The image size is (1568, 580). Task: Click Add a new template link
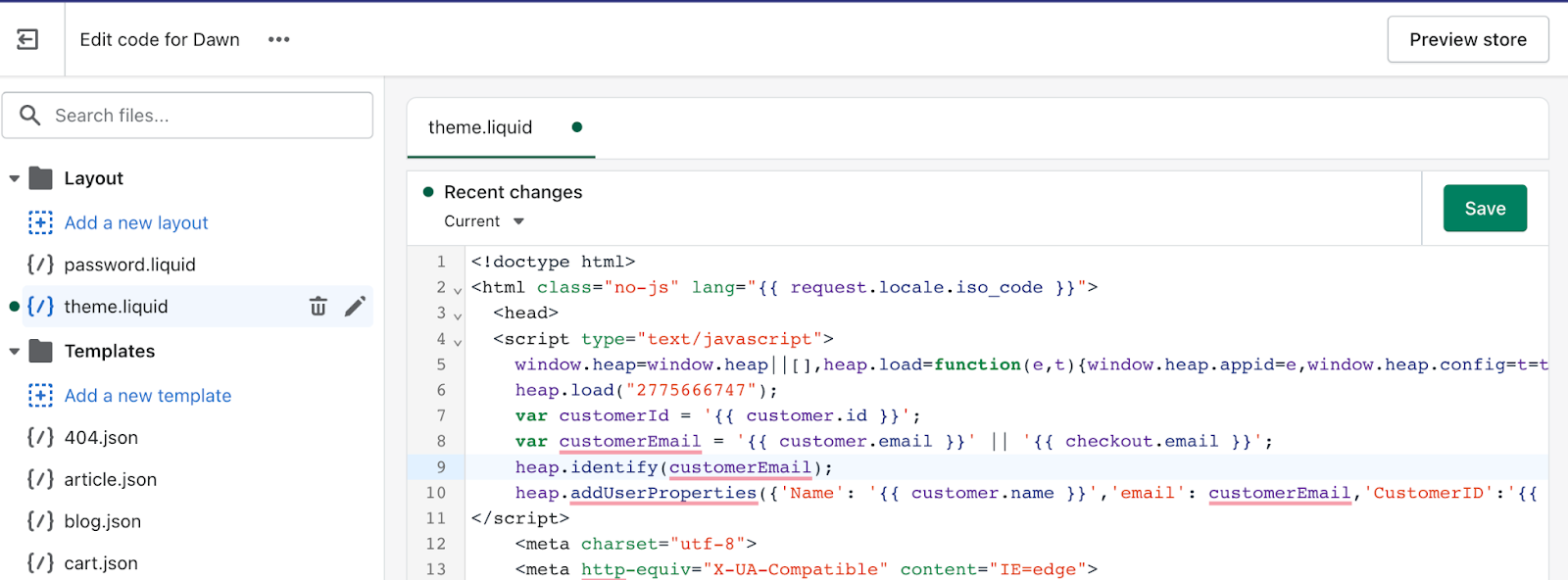(148, 396)
